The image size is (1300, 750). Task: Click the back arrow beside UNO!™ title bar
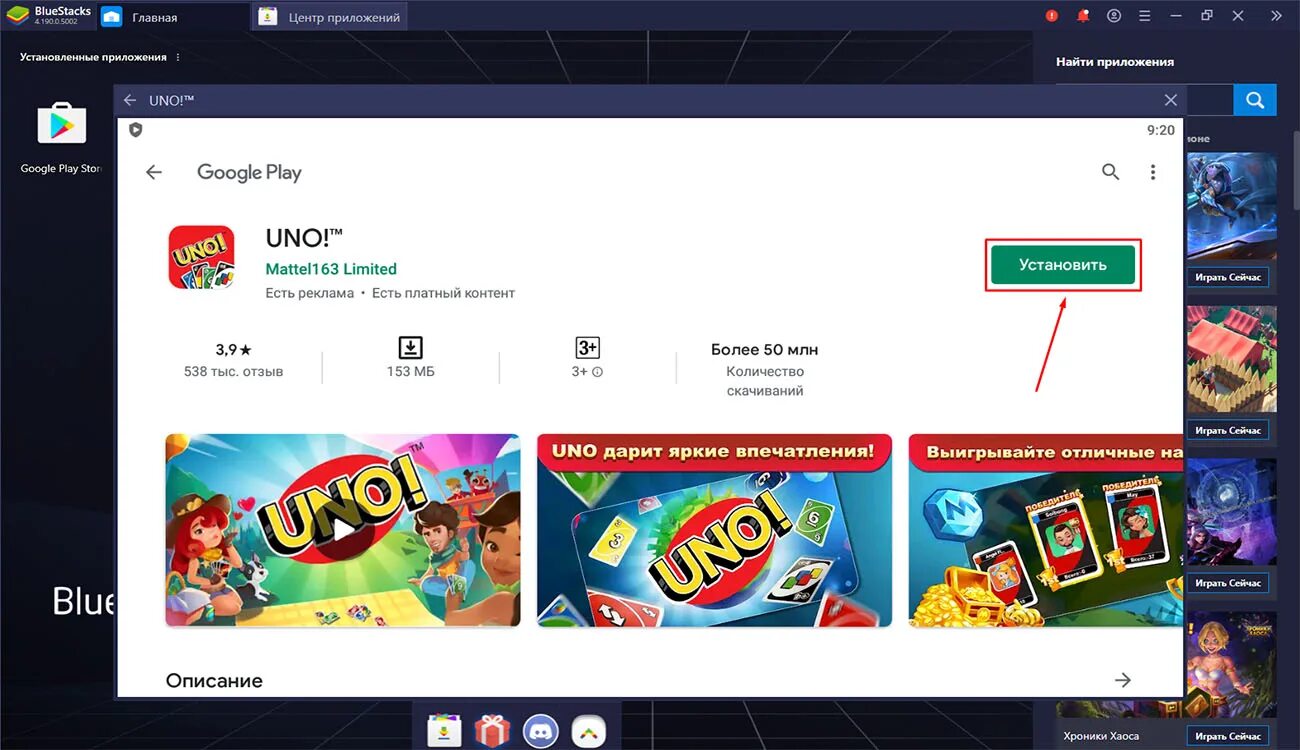pyautogui.click(x=129, y=100)
